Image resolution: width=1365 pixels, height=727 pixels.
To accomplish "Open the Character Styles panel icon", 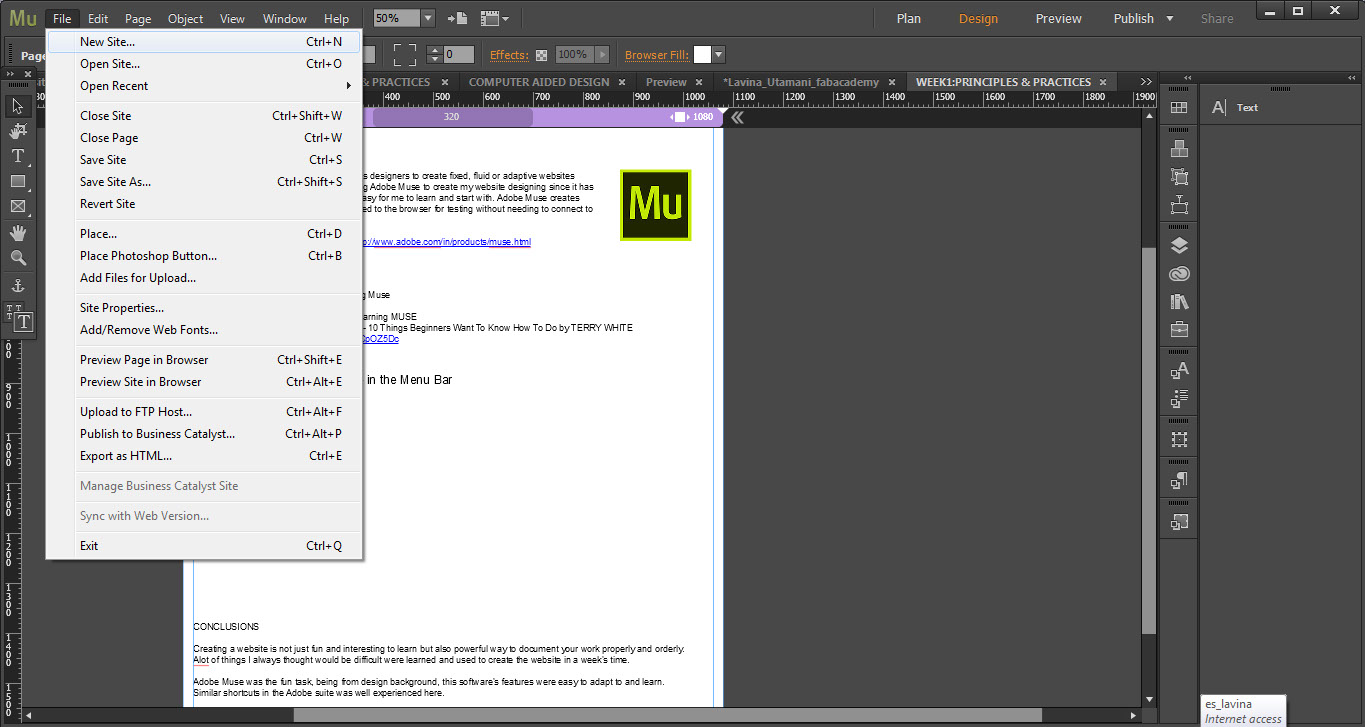I will tap(1179, 370).
